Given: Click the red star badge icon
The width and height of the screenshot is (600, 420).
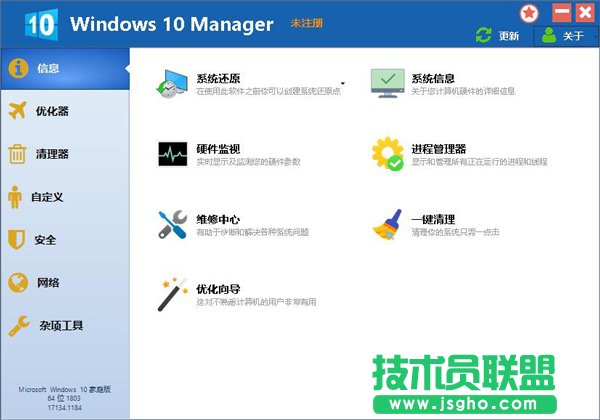Looking at the screenshot, I should pos(529,14).
